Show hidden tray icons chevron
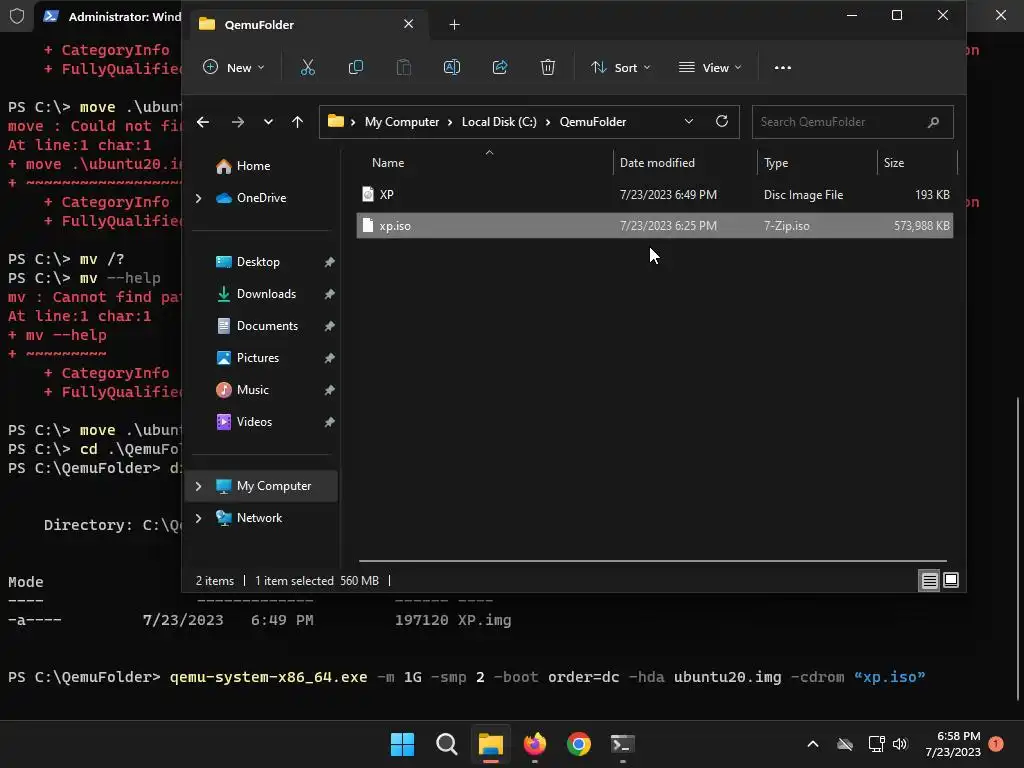This screenshot has width=1024, height=768. click(x=813, y=744)
